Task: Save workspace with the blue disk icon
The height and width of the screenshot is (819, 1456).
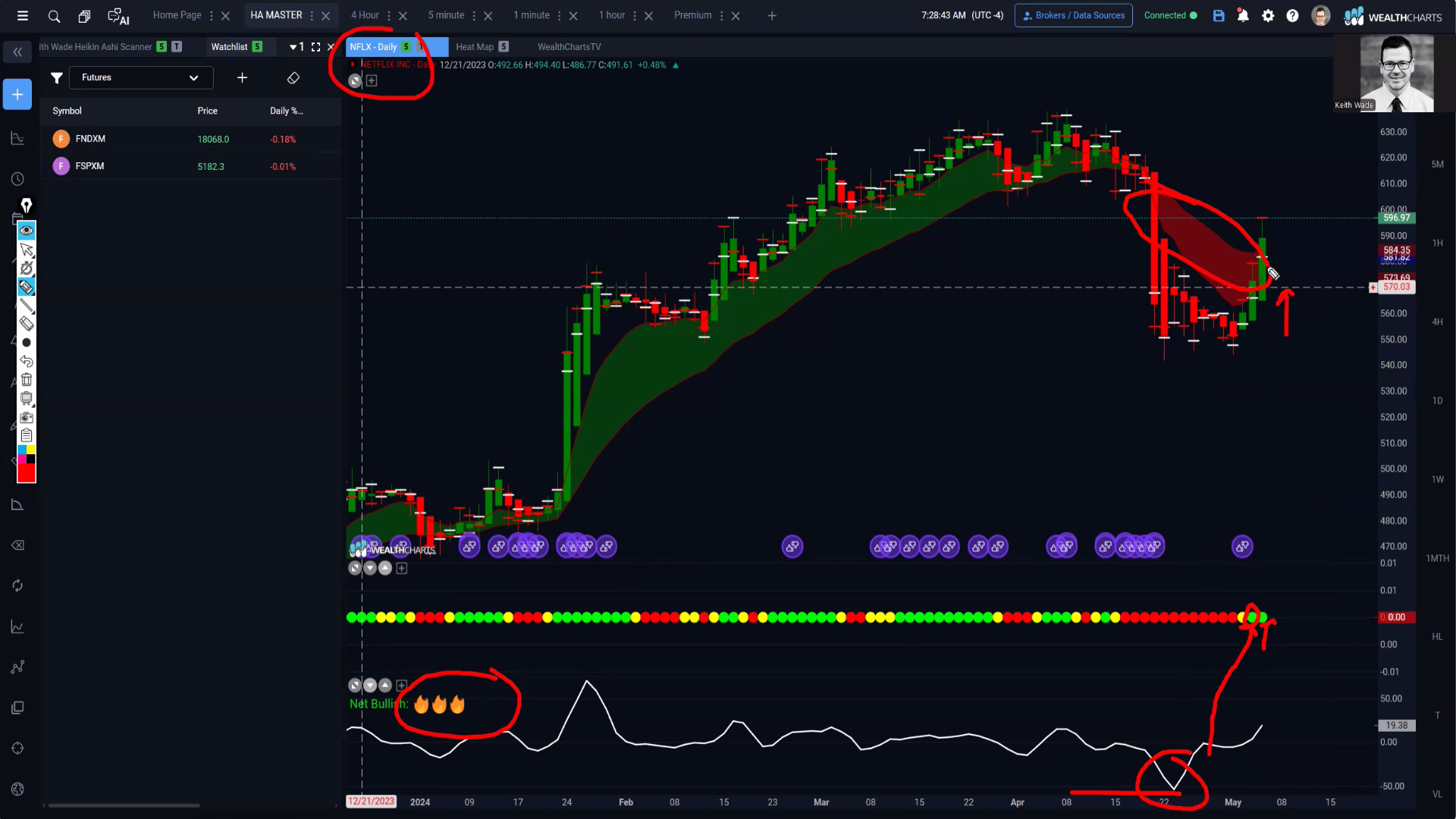Action: [x=1219, y=15]
